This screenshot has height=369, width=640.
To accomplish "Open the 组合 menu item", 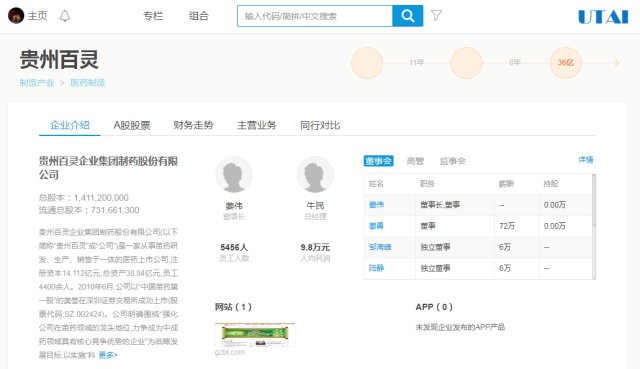I will [199, 16].
